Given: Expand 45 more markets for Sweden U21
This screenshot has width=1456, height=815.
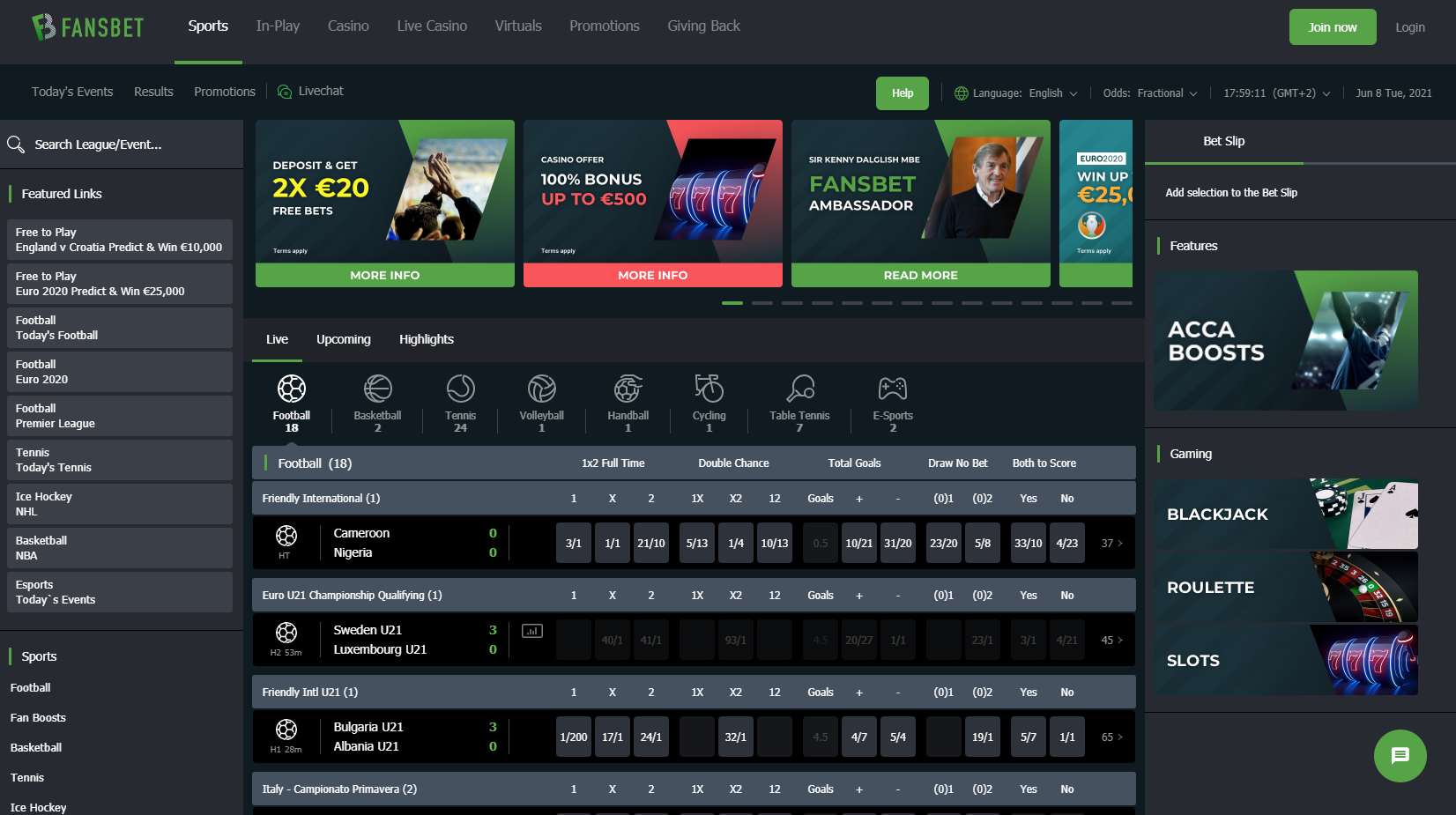Looking at the screenshot, I should click(1112, 641).
